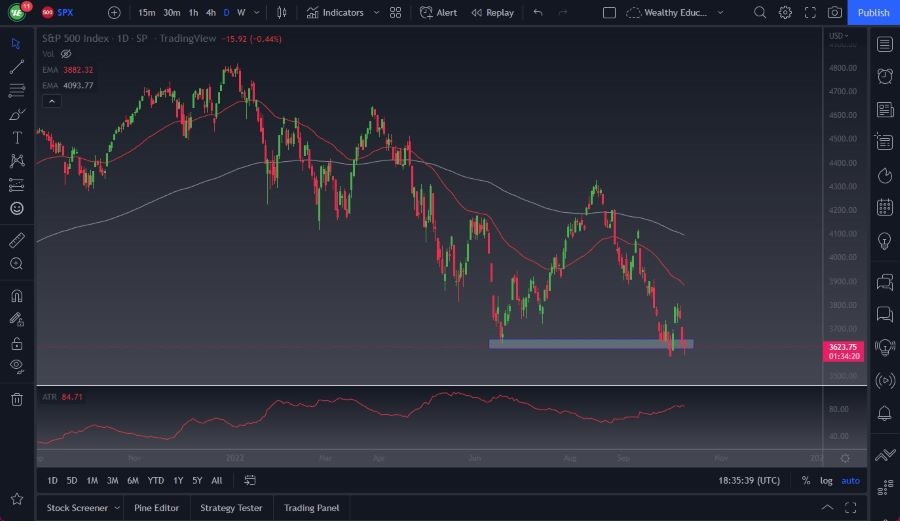
Task: Toggle auto scale on price axis
Action: 850,481
